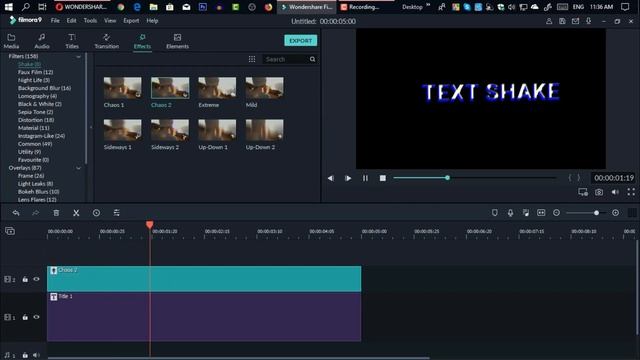The height and width of the screenshot is (360, 640).
Task: Select the Extreme effect thumbnail
Action: (217, 88)
